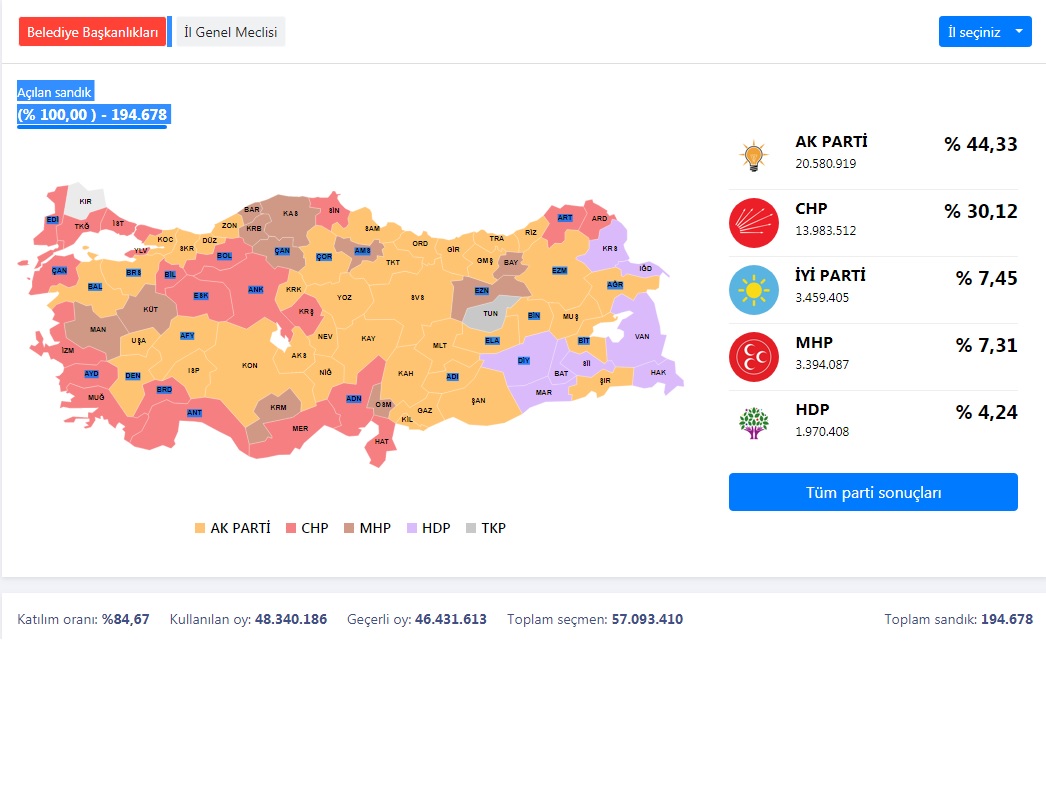Click the AK PARTİ vote count 20.580.919
Viewport: 1046px width, 795px height.
point(825,164)
